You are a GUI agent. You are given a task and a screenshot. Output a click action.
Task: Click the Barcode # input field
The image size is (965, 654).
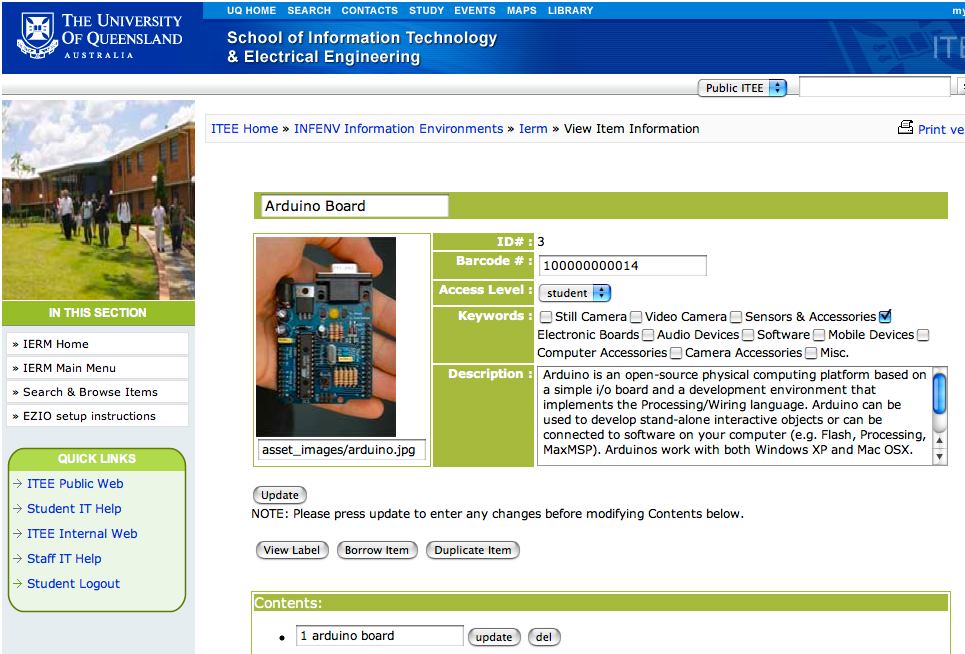pyautogui.click(x=623, y=266)
